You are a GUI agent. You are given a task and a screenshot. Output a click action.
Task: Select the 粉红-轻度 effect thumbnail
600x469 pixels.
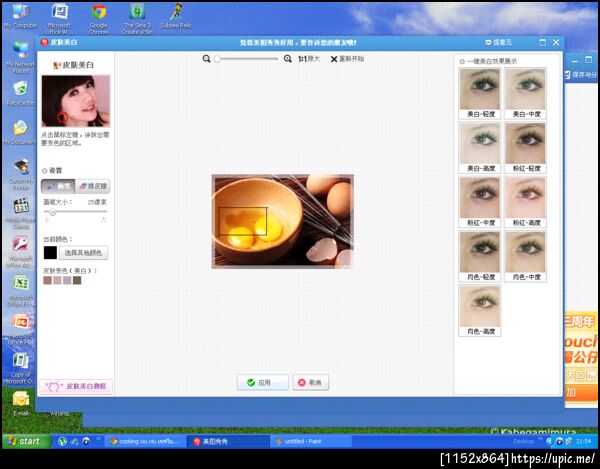[525, 148]
